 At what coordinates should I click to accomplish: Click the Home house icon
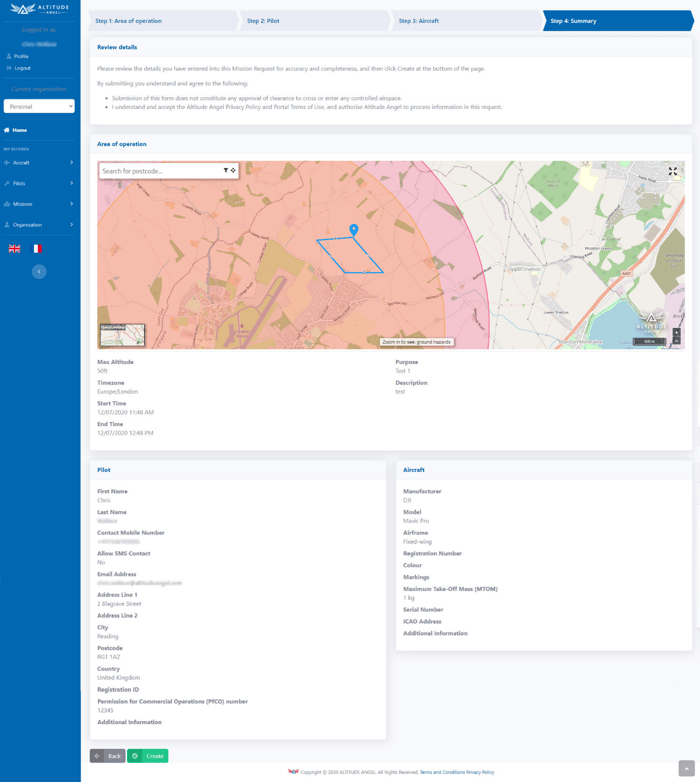coord(7,130)
